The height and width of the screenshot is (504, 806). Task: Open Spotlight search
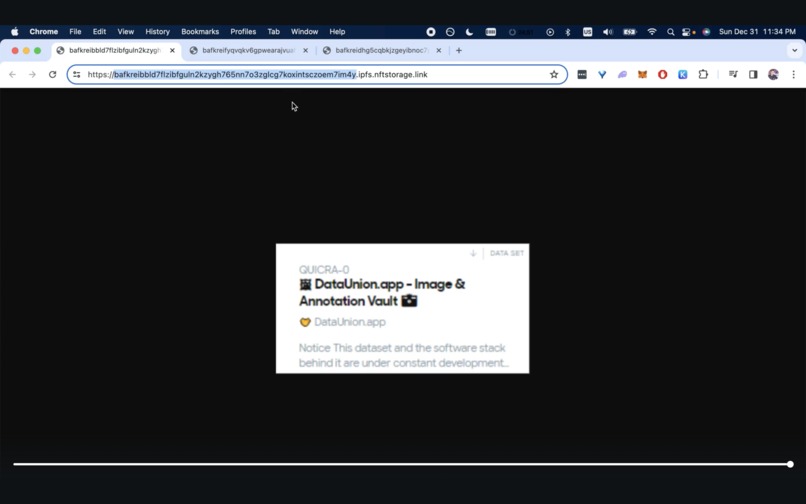click(x=670, y=32)
